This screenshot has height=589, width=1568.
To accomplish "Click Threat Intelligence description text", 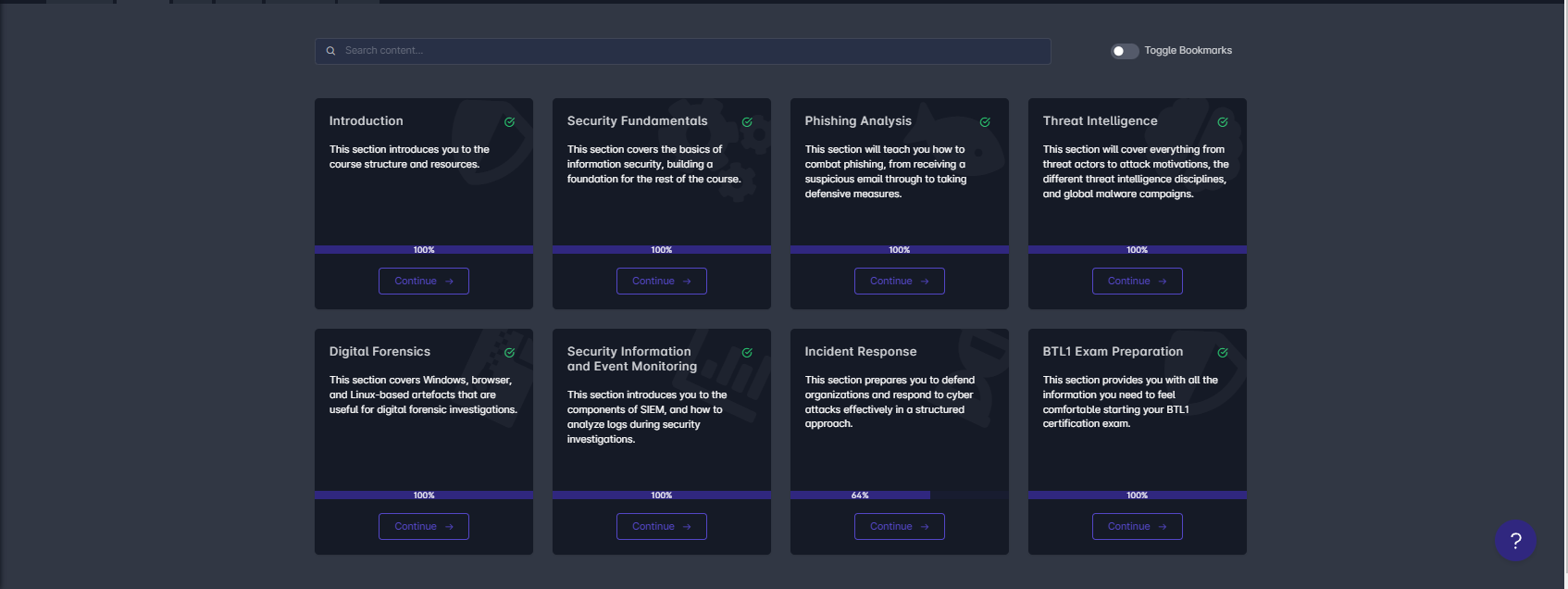I will pos(1136,171).
